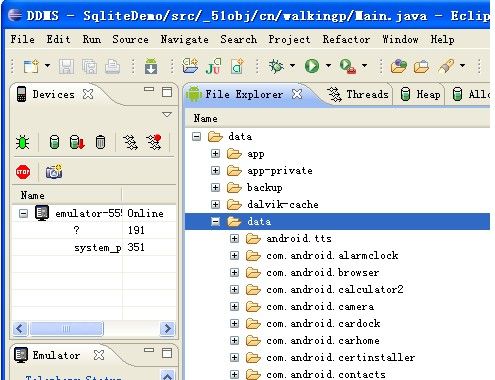Switch to the Threads tab

358,95
